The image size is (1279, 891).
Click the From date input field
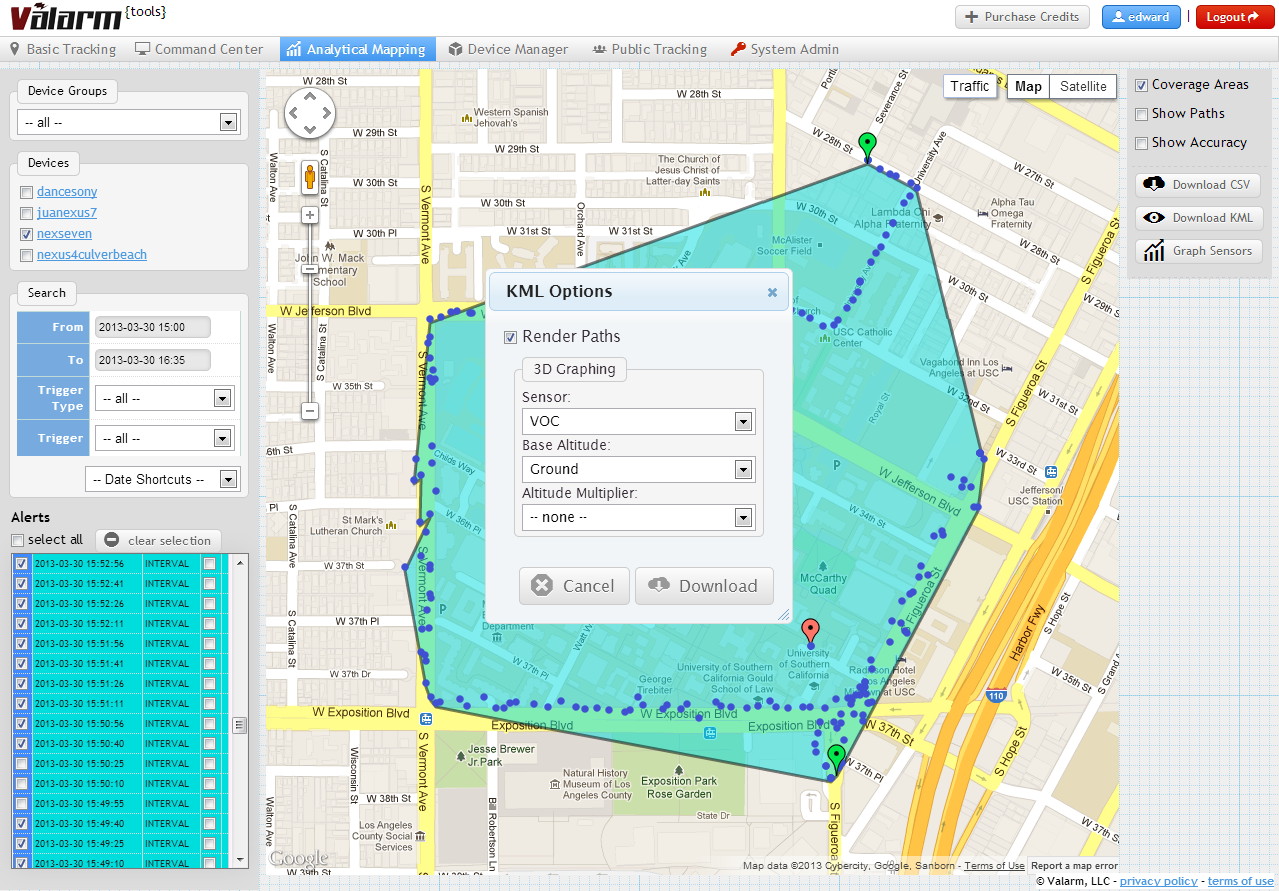click(x=152, y=327)
